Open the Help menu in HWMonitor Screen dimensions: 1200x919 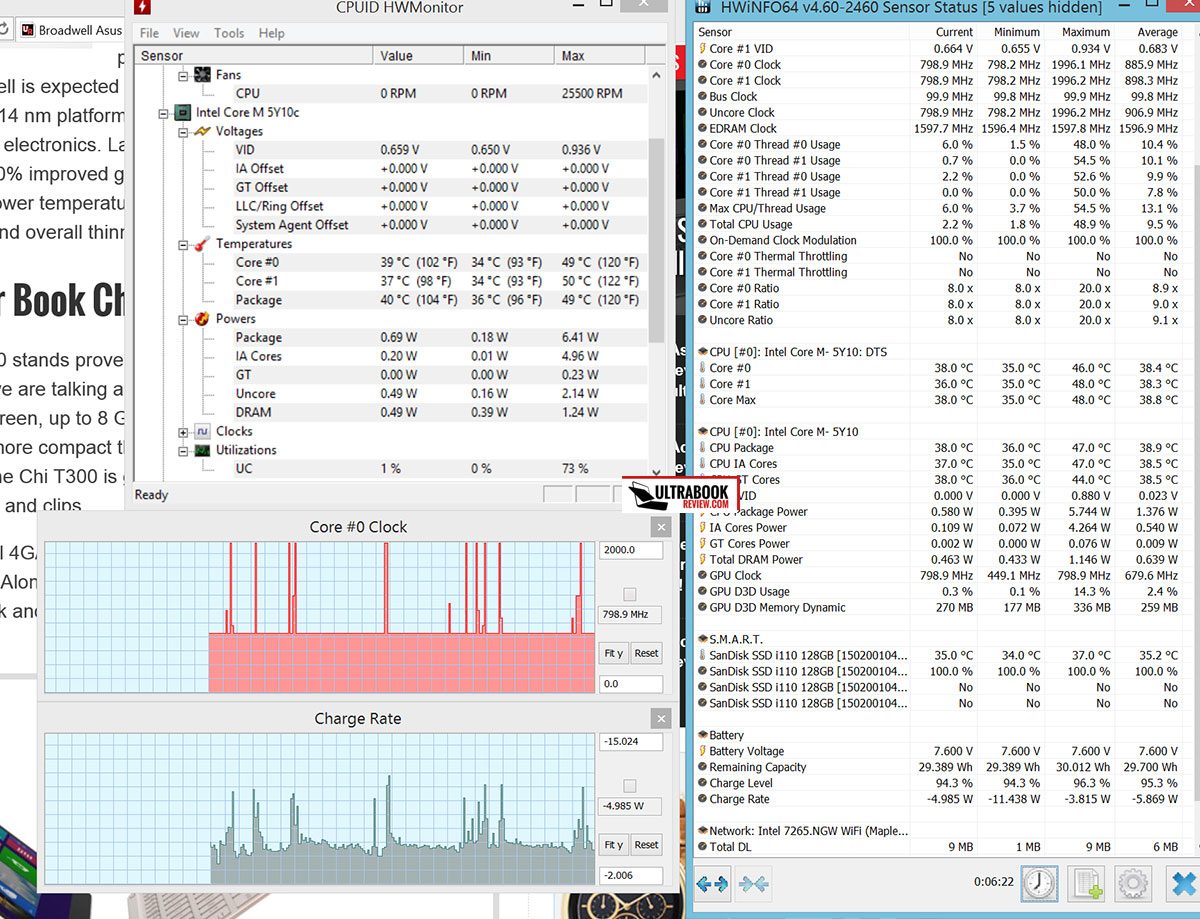point(272,33)
